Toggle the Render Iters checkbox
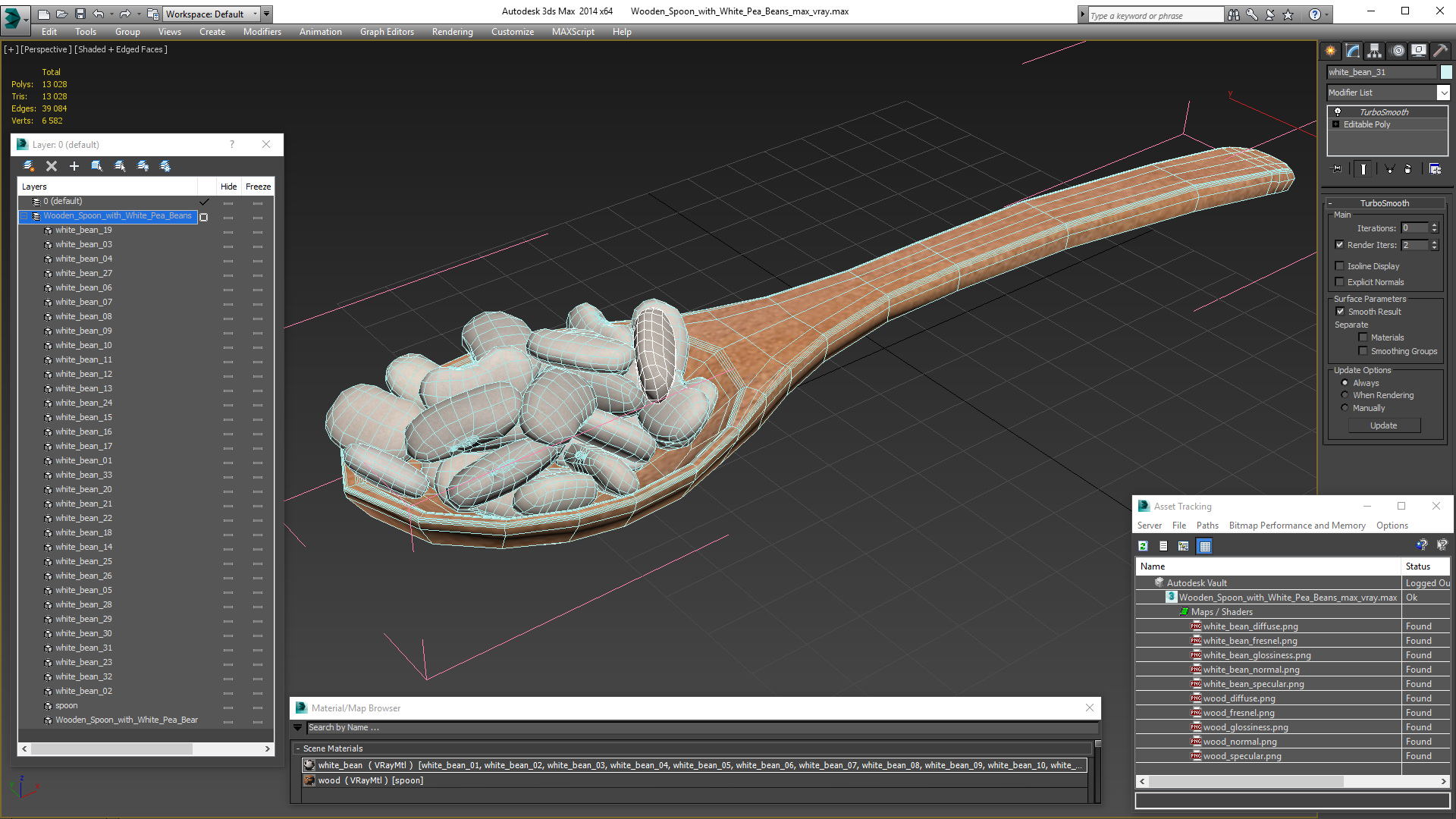 click(1340, 245)
